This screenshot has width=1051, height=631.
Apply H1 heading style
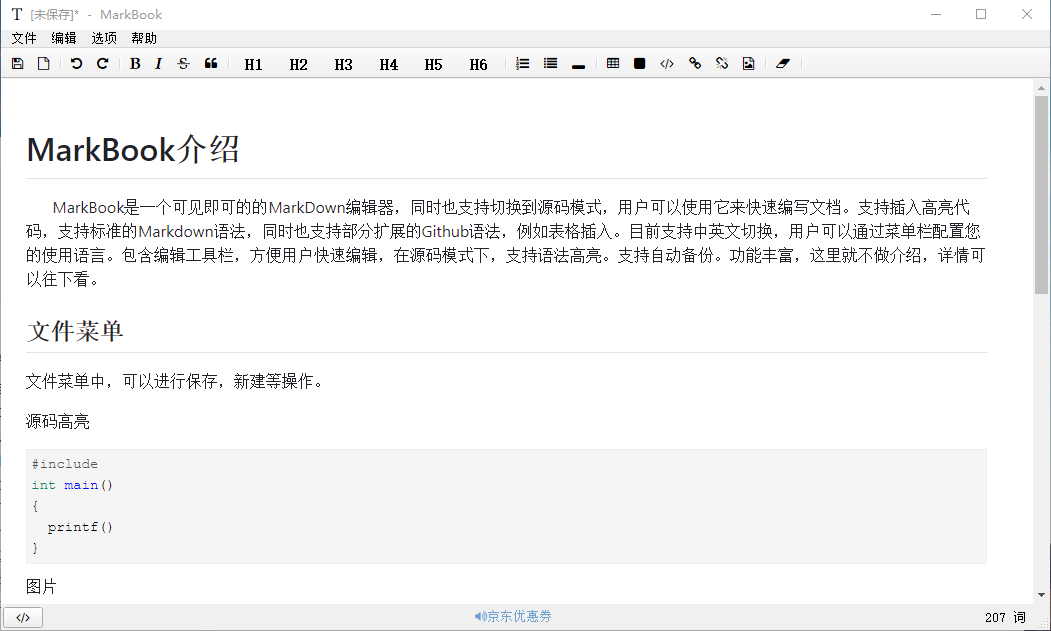[253, 64]
